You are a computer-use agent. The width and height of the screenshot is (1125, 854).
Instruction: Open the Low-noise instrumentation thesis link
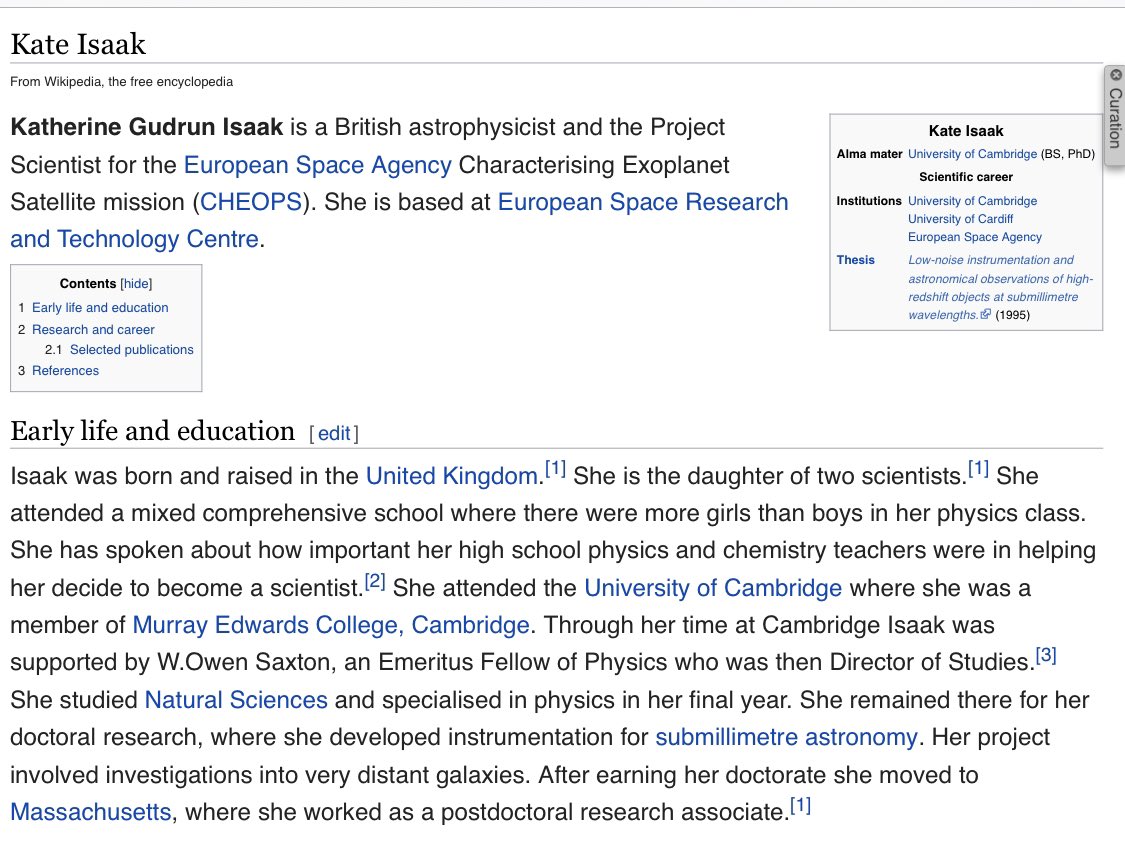tap(1000, 287)
